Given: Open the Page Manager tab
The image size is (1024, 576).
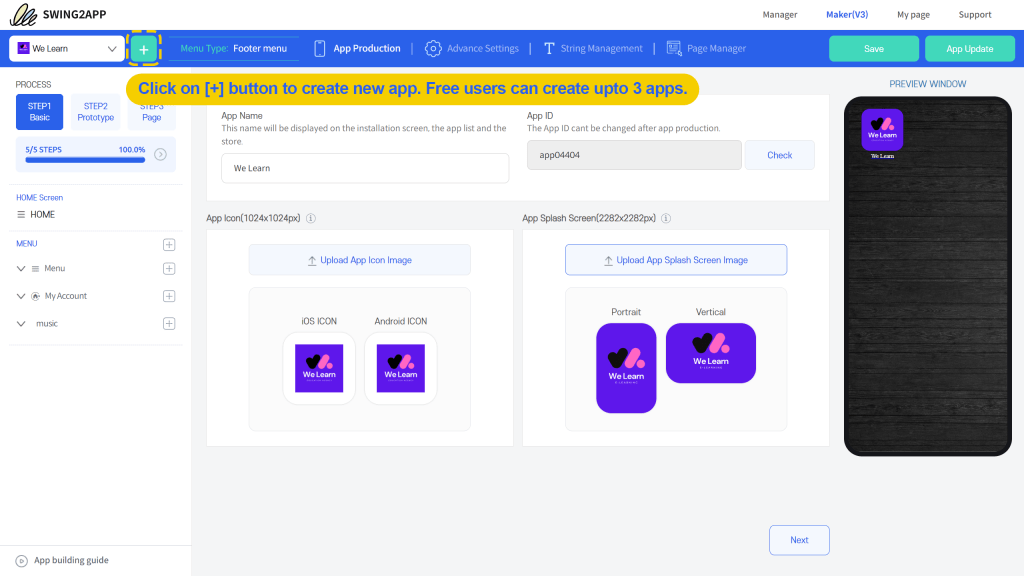Looking at the screenshot, I should coord(706,48).
